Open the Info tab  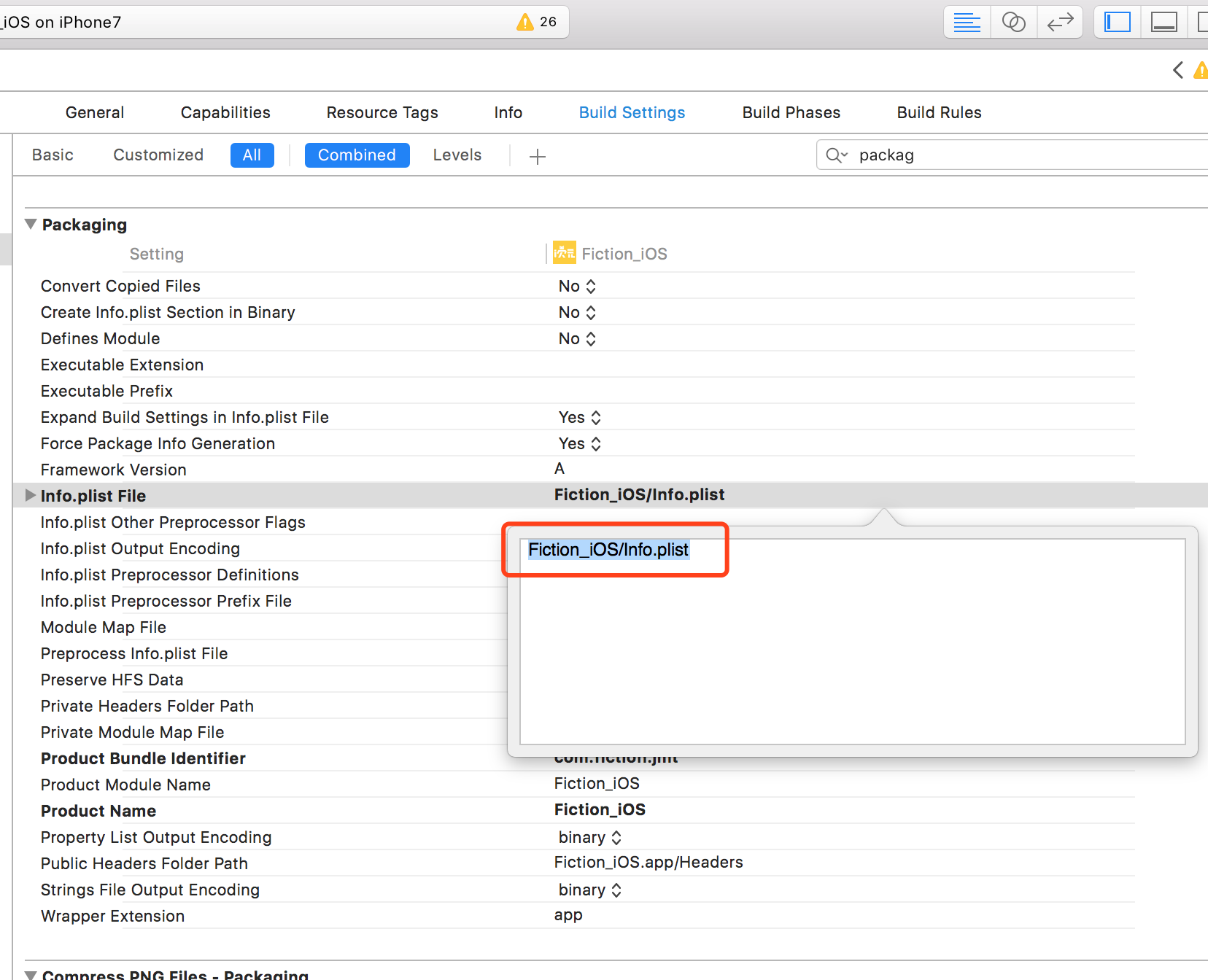click(x=508, y=112)
